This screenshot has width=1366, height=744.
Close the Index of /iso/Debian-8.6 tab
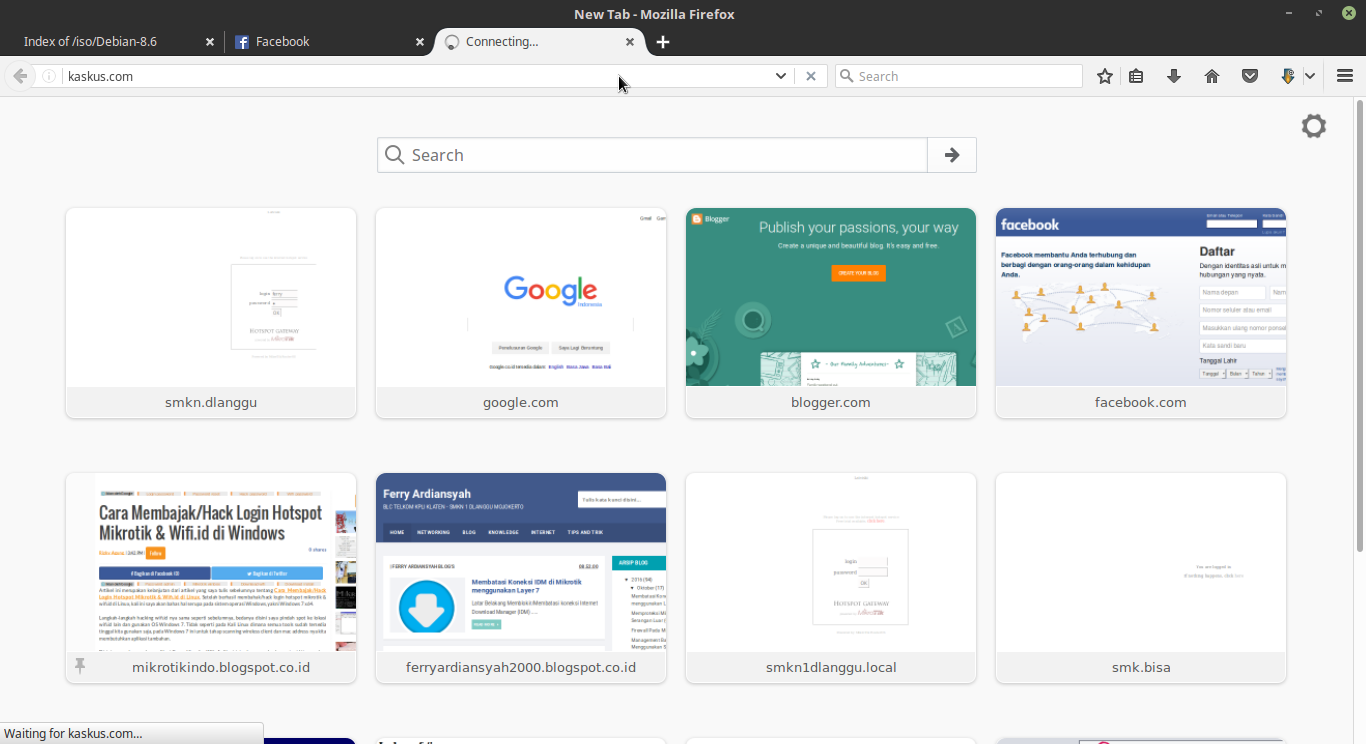(x=210, y=42)
